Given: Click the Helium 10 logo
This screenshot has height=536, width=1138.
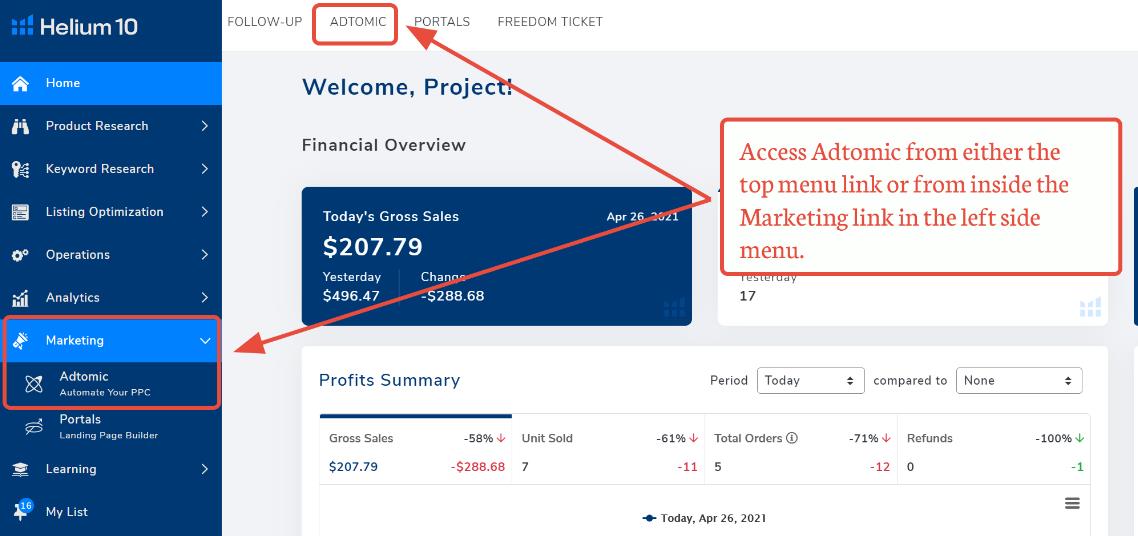Looking at the screenshot, I should [75, 27].
